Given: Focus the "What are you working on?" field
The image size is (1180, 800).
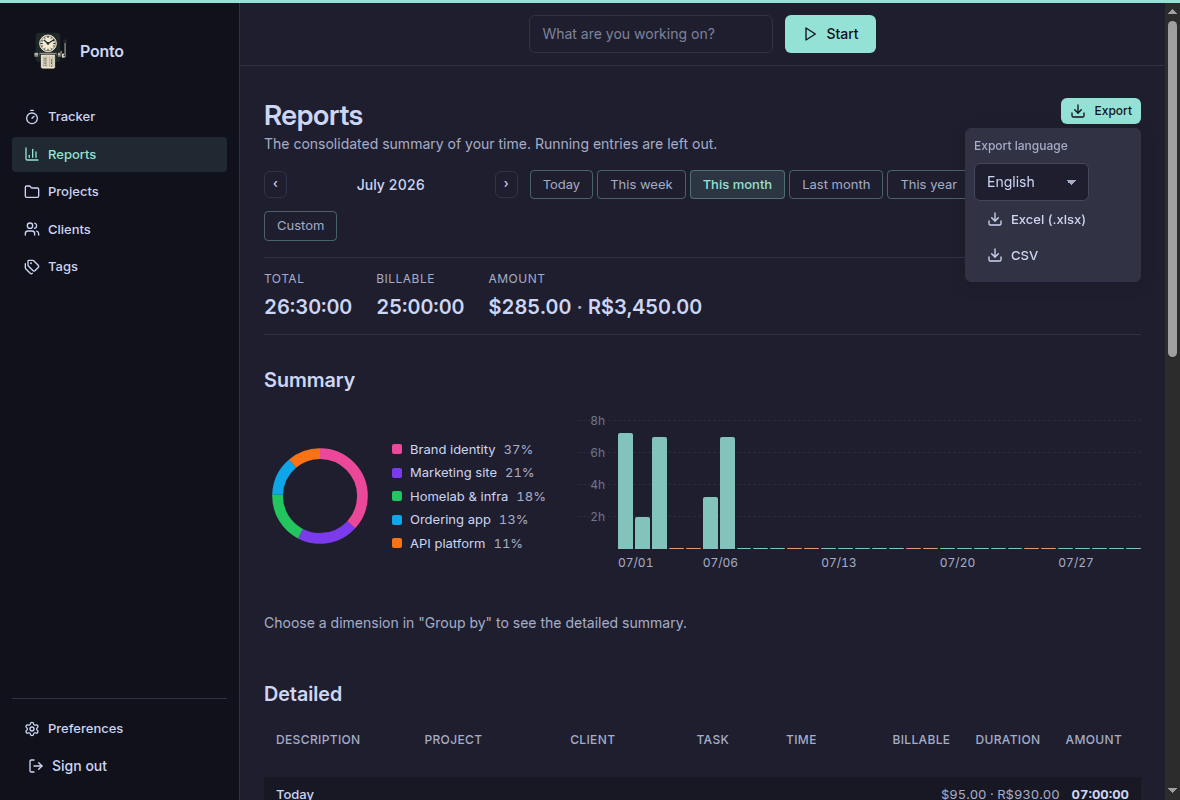Looking at the screenshot, I should point(650,34).
